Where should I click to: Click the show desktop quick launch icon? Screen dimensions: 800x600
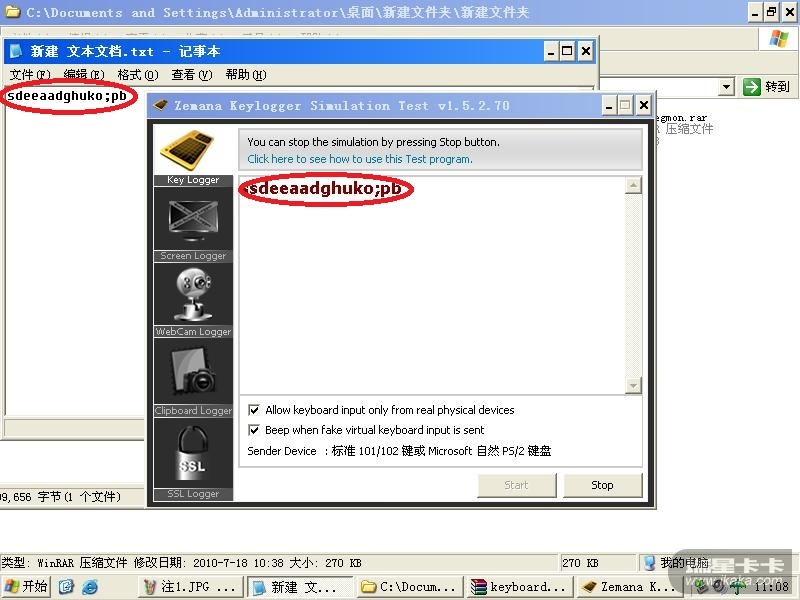[66, 587]
